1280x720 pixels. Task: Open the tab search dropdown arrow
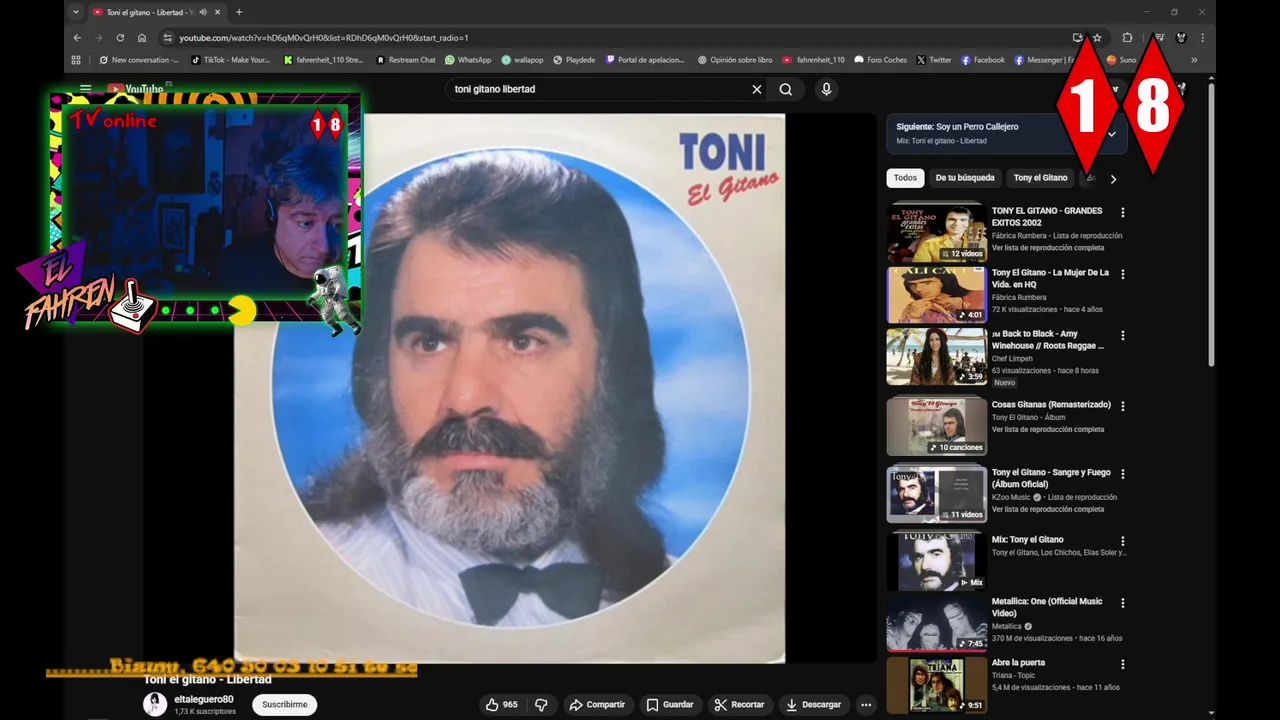(x=75, y=12)
